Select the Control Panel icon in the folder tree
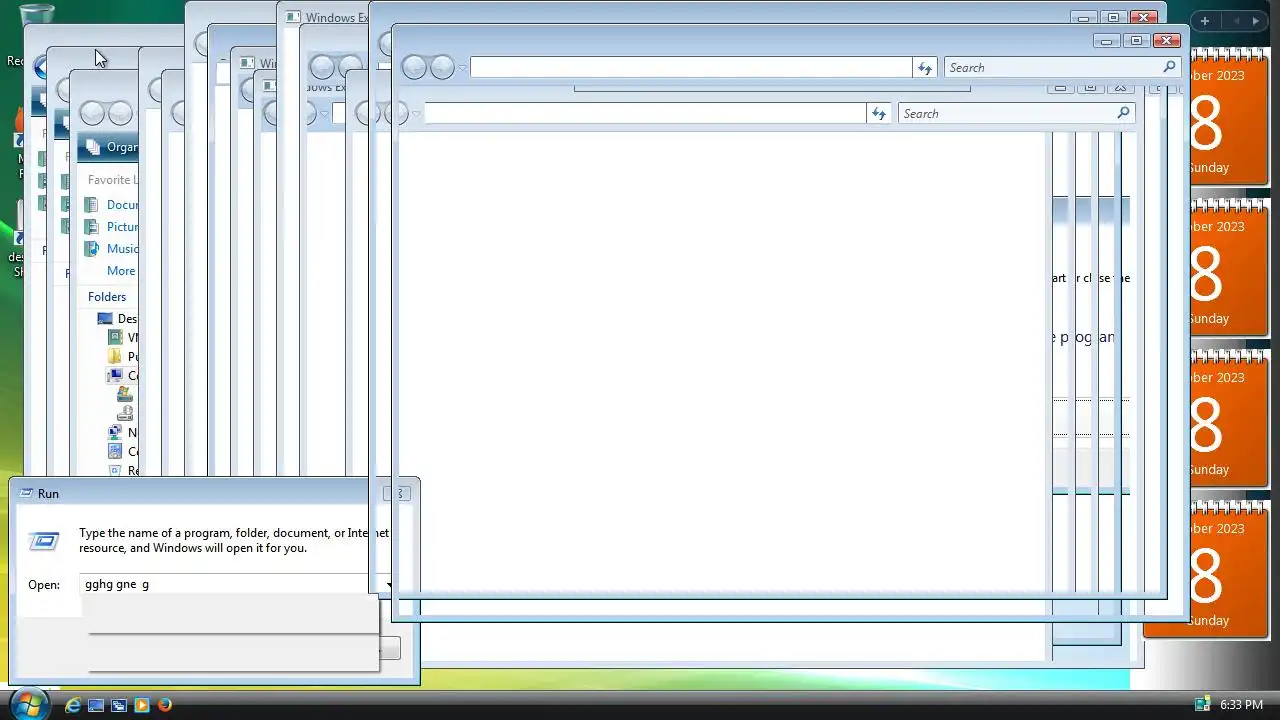The width and height of the screenshot is (1280, 720). [115, 452]
